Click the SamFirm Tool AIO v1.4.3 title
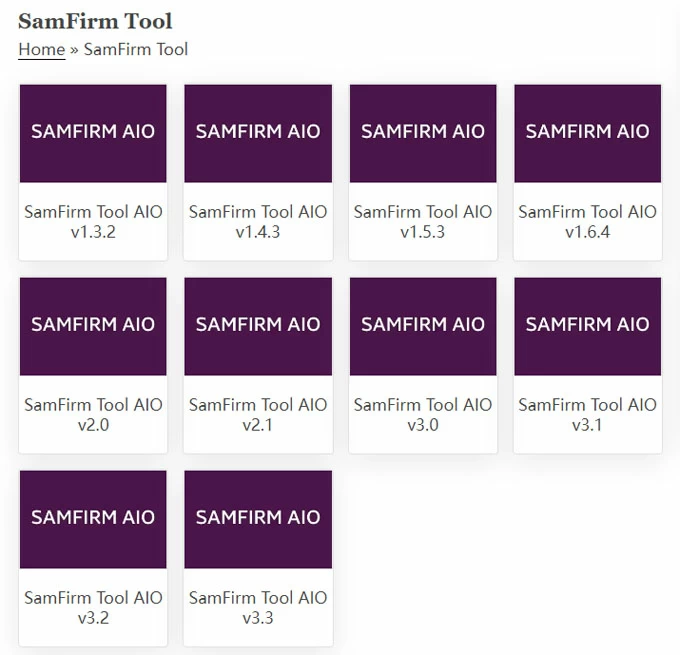 click(258, 222)
